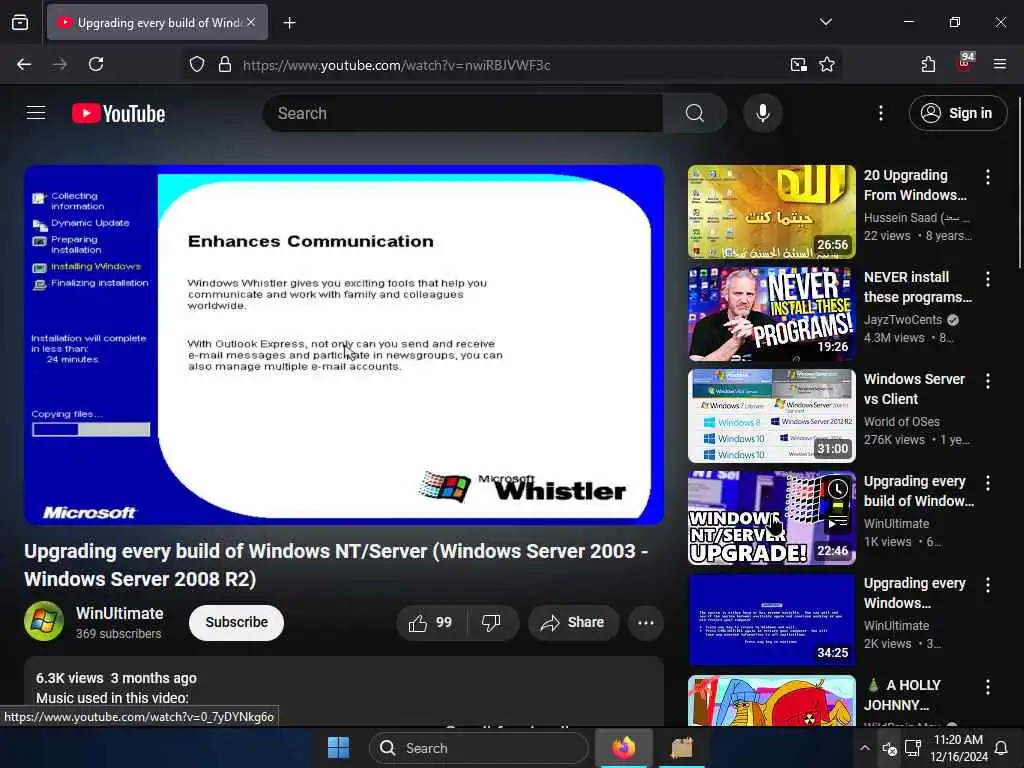Open tracking protection shield icon
The width and height of the screenshot is (1024, 768).
tap(197, 64)
